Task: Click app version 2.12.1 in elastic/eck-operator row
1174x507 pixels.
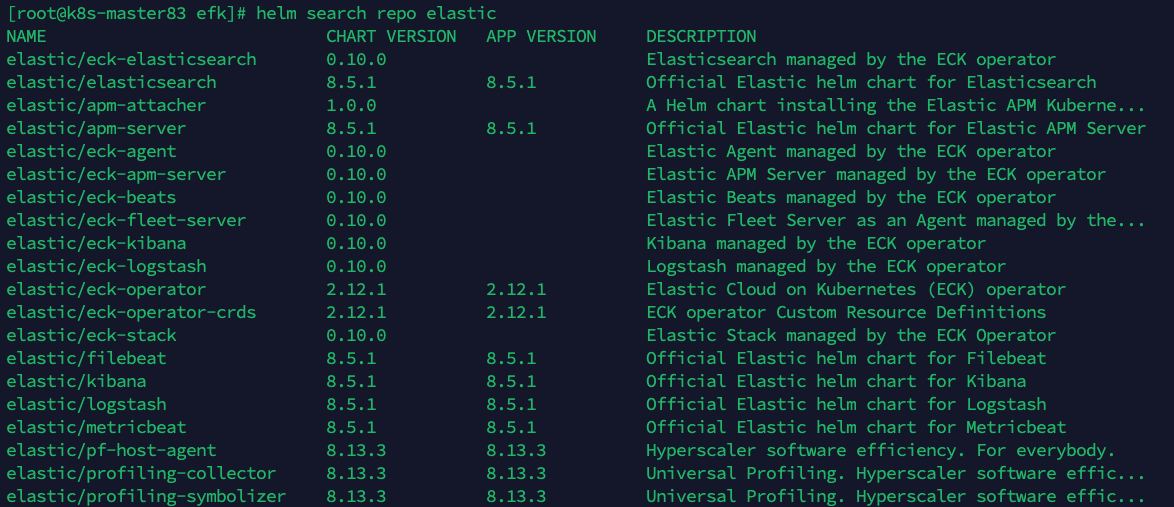Action: (x=517, y=290)
